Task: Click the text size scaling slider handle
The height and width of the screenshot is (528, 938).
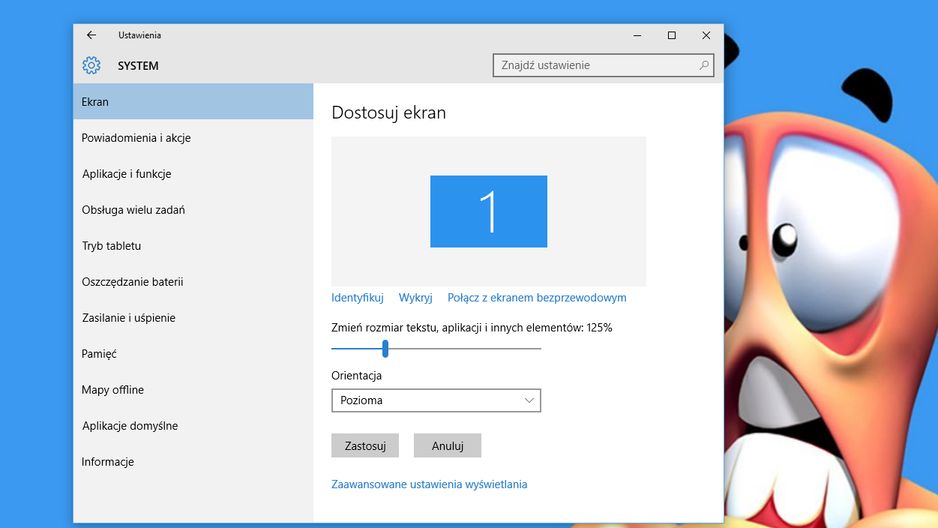Action: 385,349
